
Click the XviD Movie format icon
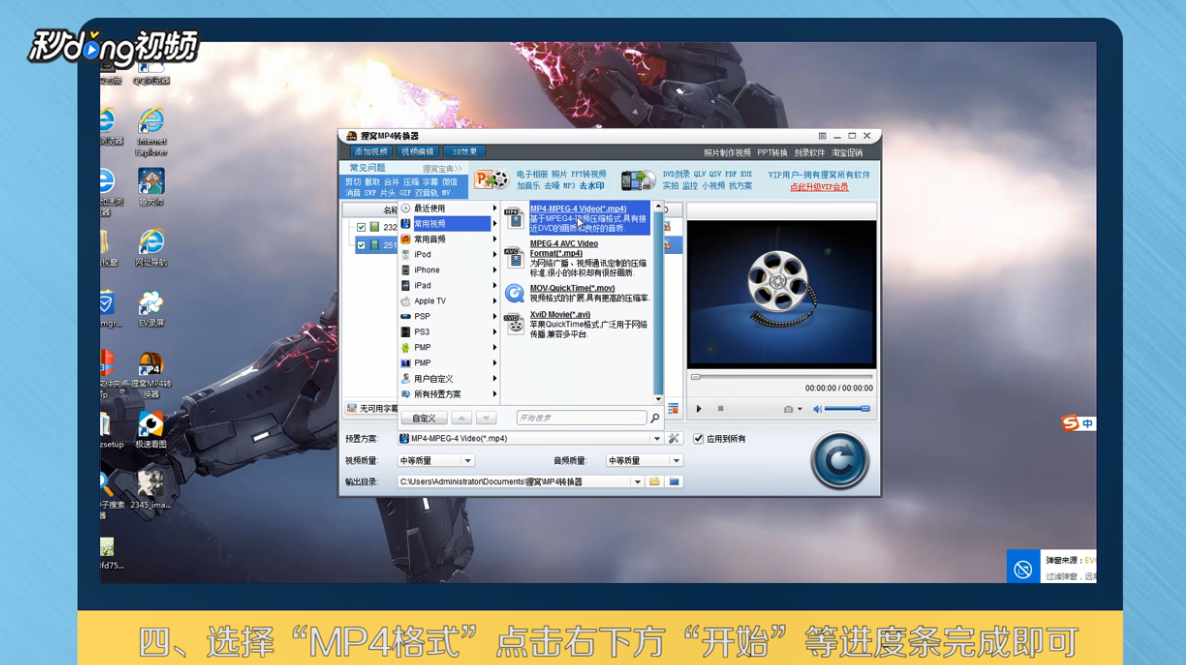(515, 324)
